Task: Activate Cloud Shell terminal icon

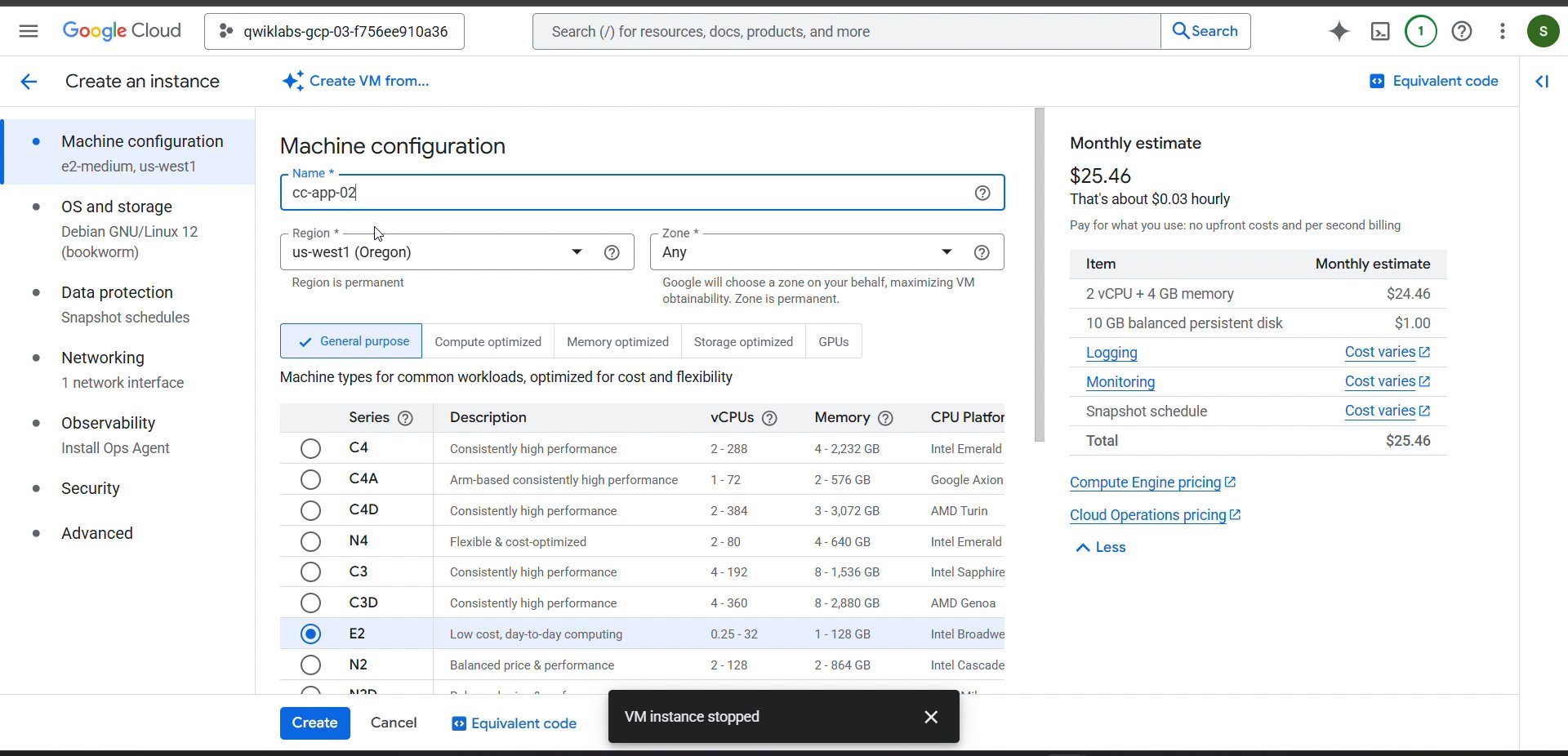Action: point(1380,31)
